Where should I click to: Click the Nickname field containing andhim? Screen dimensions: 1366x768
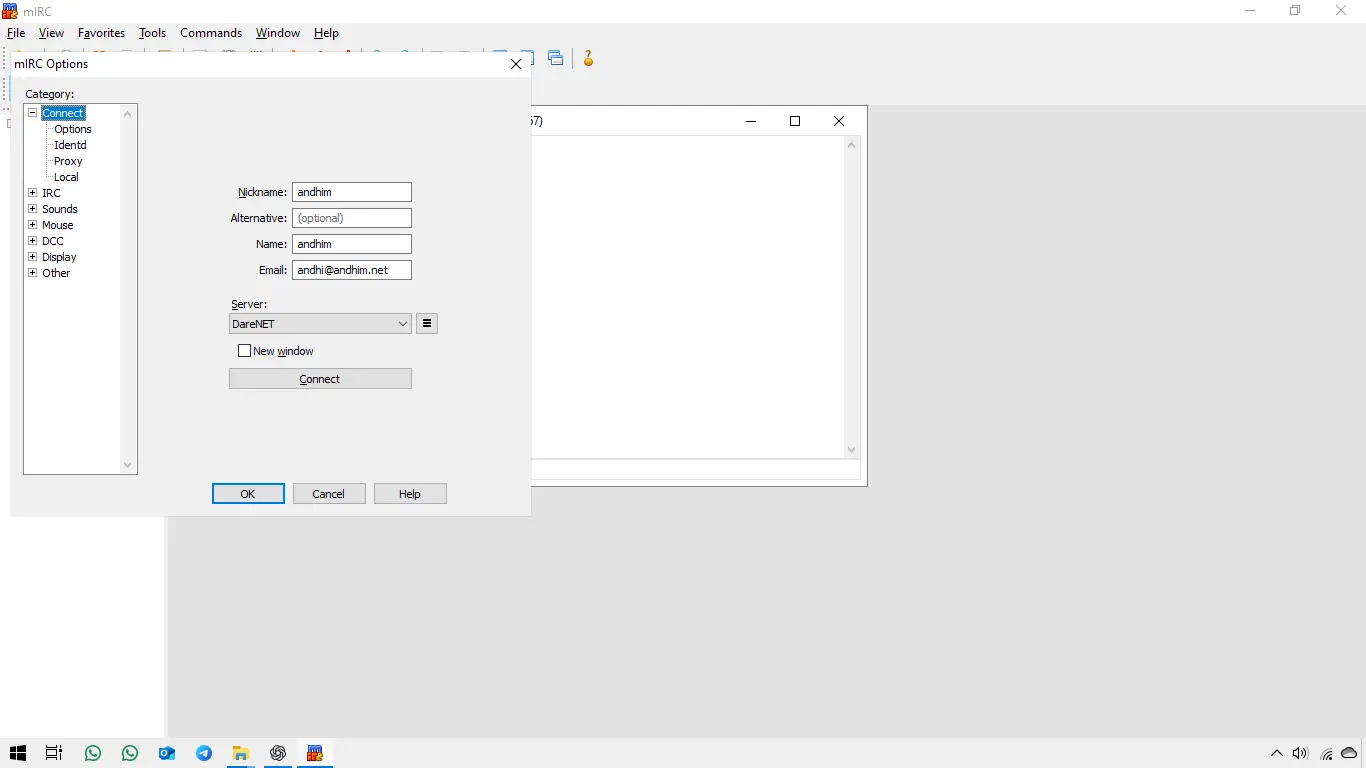[x=352, y=192]
